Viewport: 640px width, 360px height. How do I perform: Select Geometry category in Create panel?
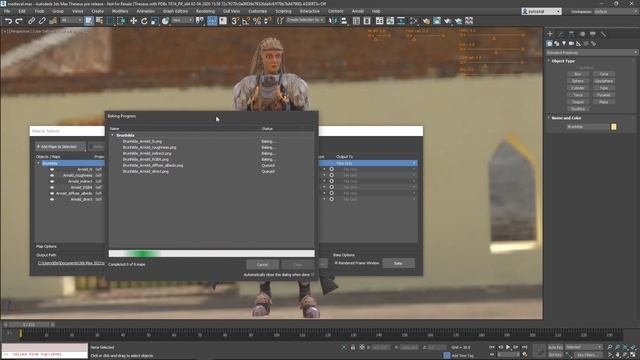[549, 43]
